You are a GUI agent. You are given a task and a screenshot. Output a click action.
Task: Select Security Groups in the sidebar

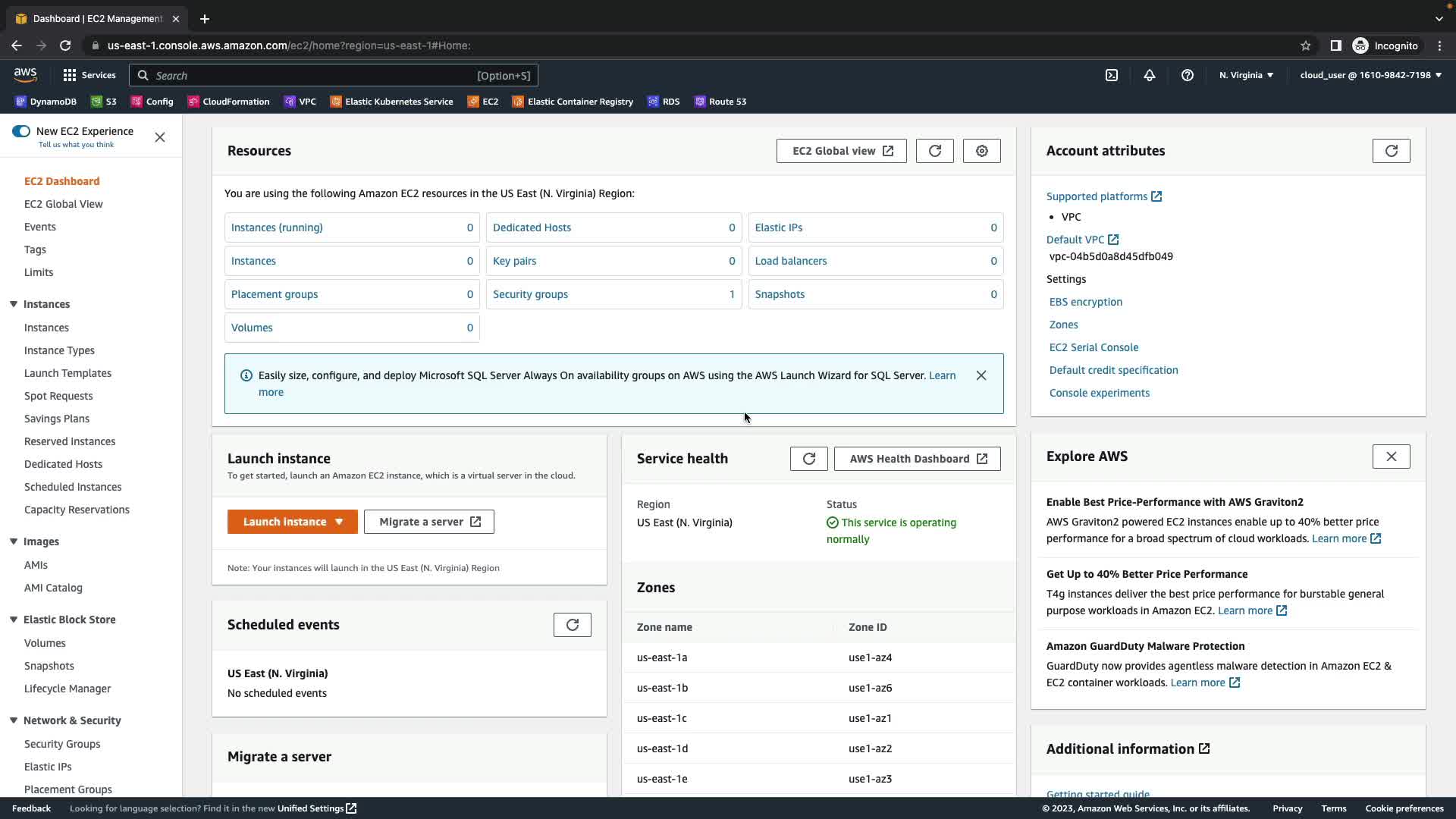62,744
